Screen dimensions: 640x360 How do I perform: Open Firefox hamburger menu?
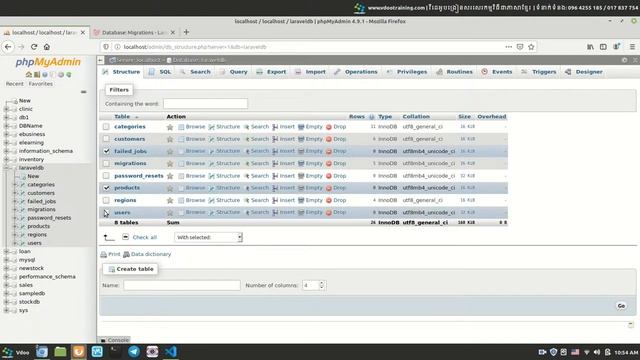(632, 47)
